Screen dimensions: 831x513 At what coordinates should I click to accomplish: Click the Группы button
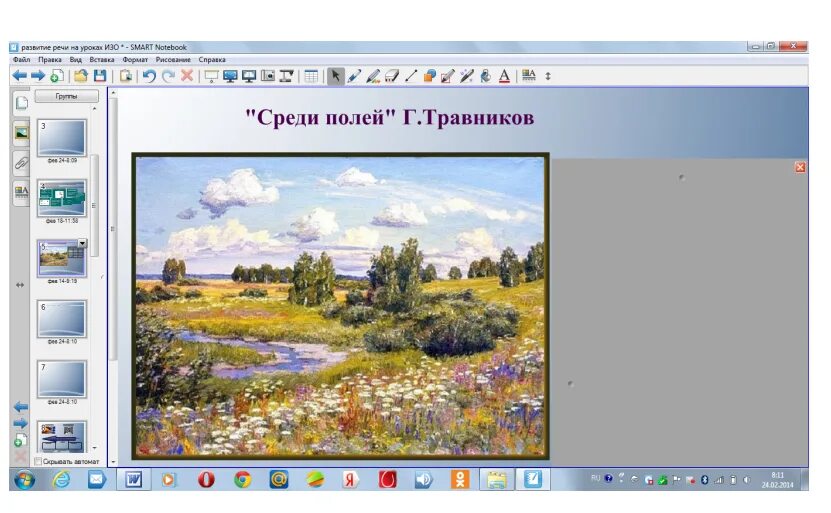[x=66, y=96]
